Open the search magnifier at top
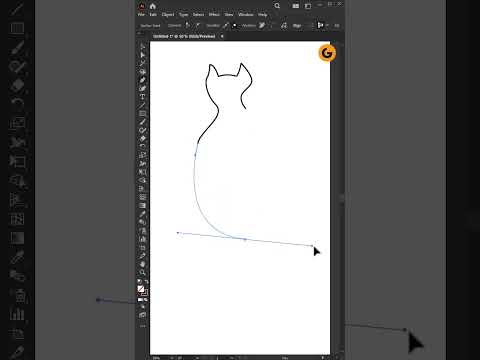This screenshot has height=360, width=480. (x=277, y=6)
